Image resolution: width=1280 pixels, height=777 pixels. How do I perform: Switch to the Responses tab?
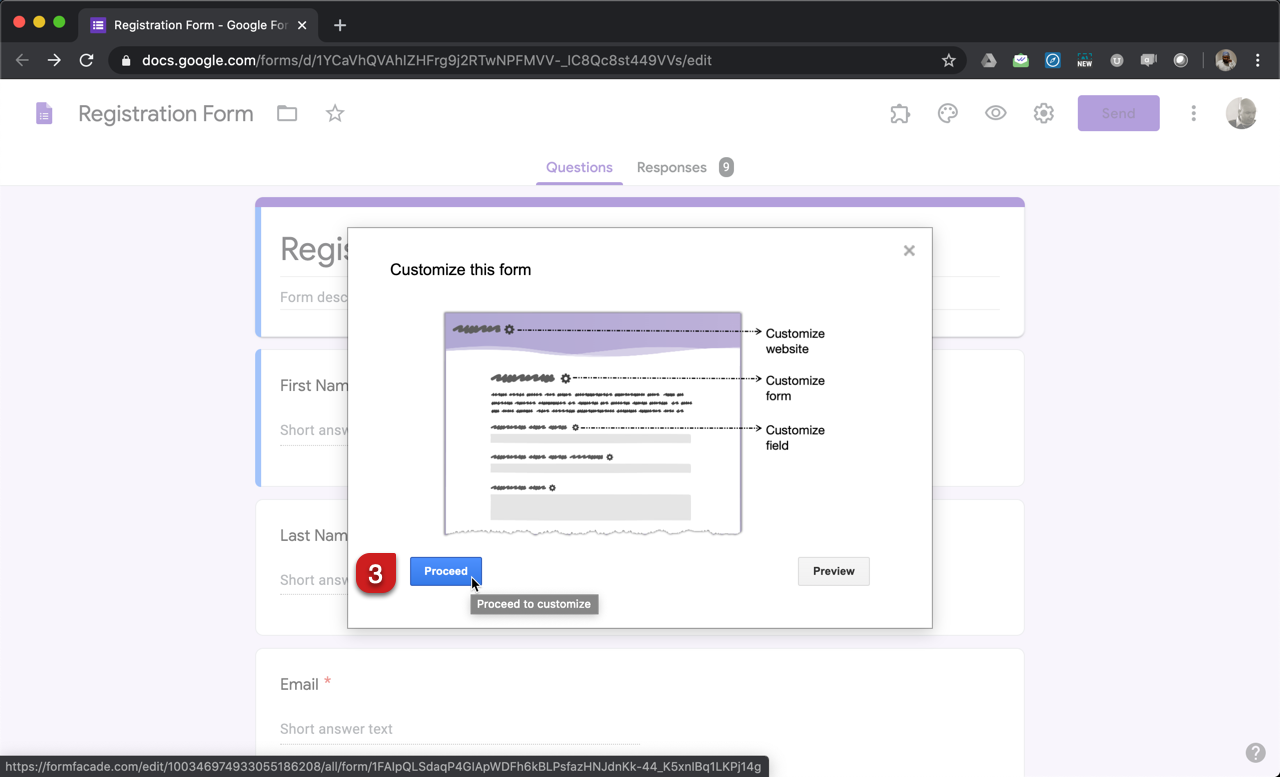click(x=671, y=167)
